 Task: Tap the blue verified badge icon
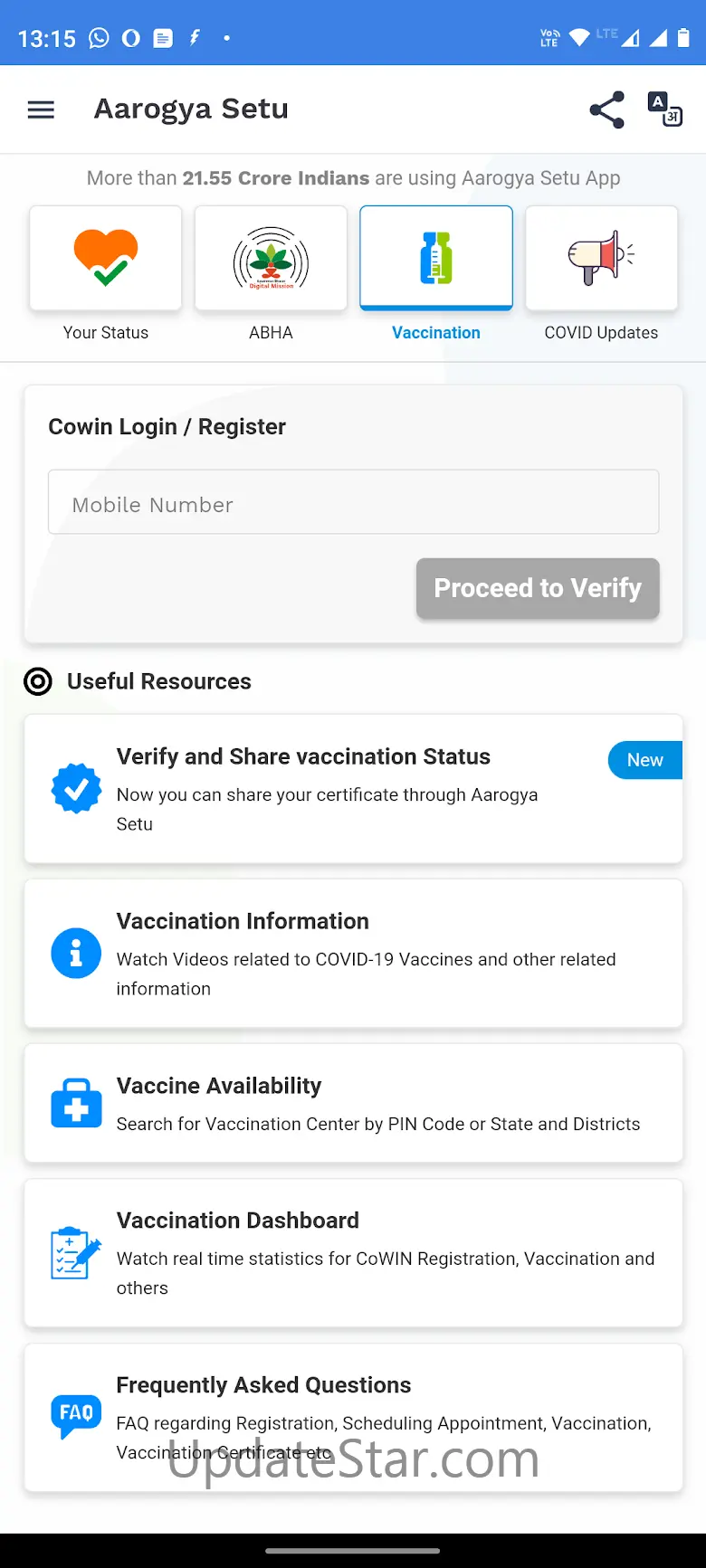click(x=76, y=789)
